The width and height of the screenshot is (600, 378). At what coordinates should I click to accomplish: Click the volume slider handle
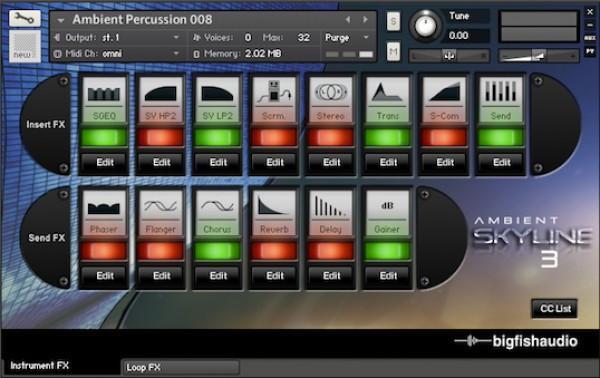pyautogui.click(x=540, y=56)
